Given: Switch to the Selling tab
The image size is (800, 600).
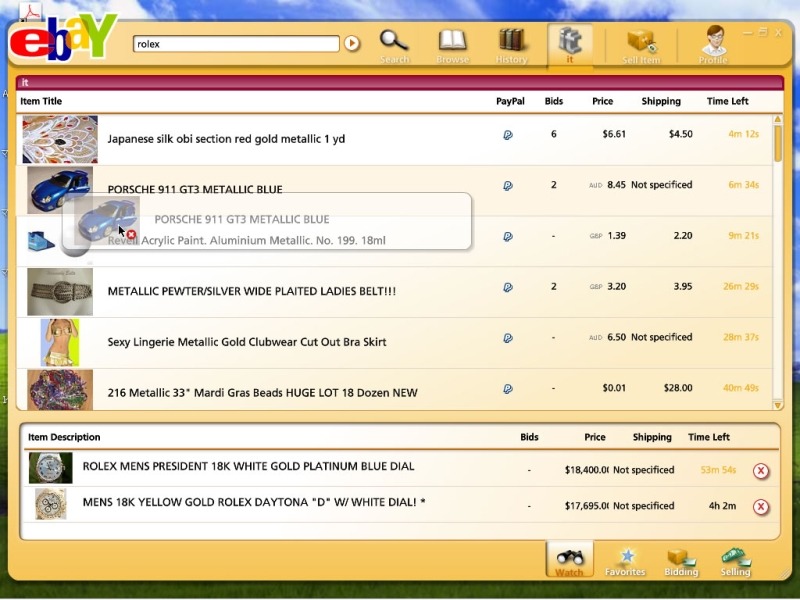Looking at the screenshot, I should (x=735, y=562).
